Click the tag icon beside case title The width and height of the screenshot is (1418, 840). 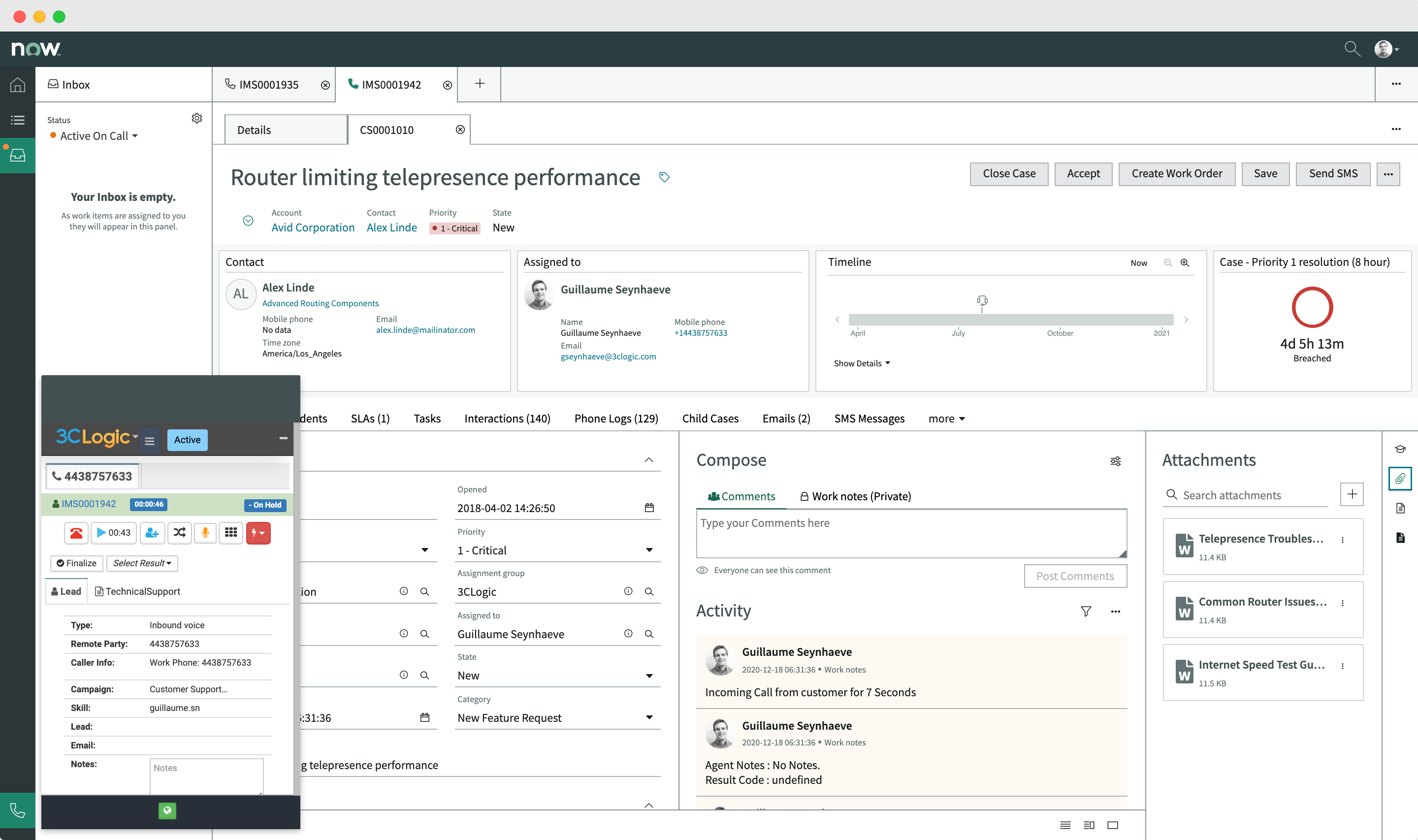point(664,177)
